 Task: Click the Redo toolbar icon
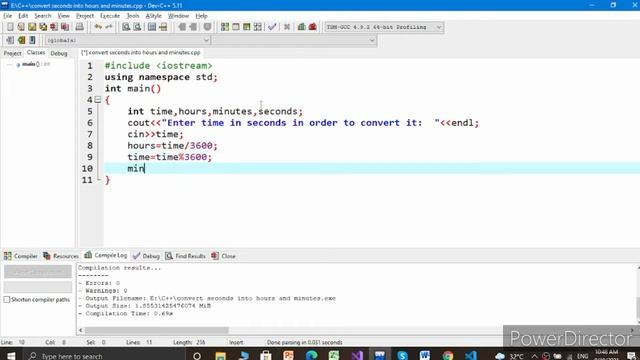[109, 27]
